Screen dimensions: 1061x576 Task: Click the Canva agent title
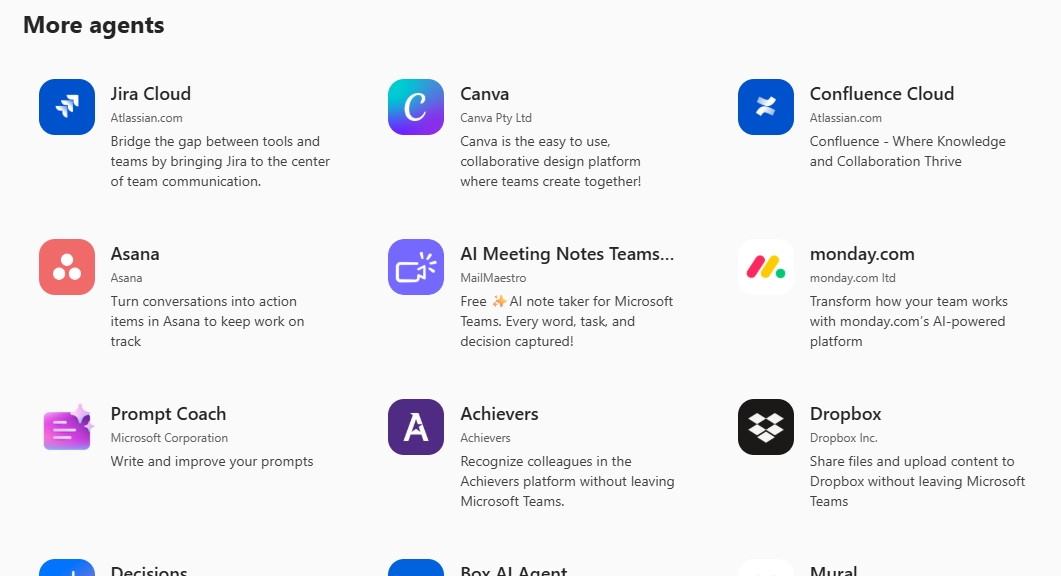(484, 93)
